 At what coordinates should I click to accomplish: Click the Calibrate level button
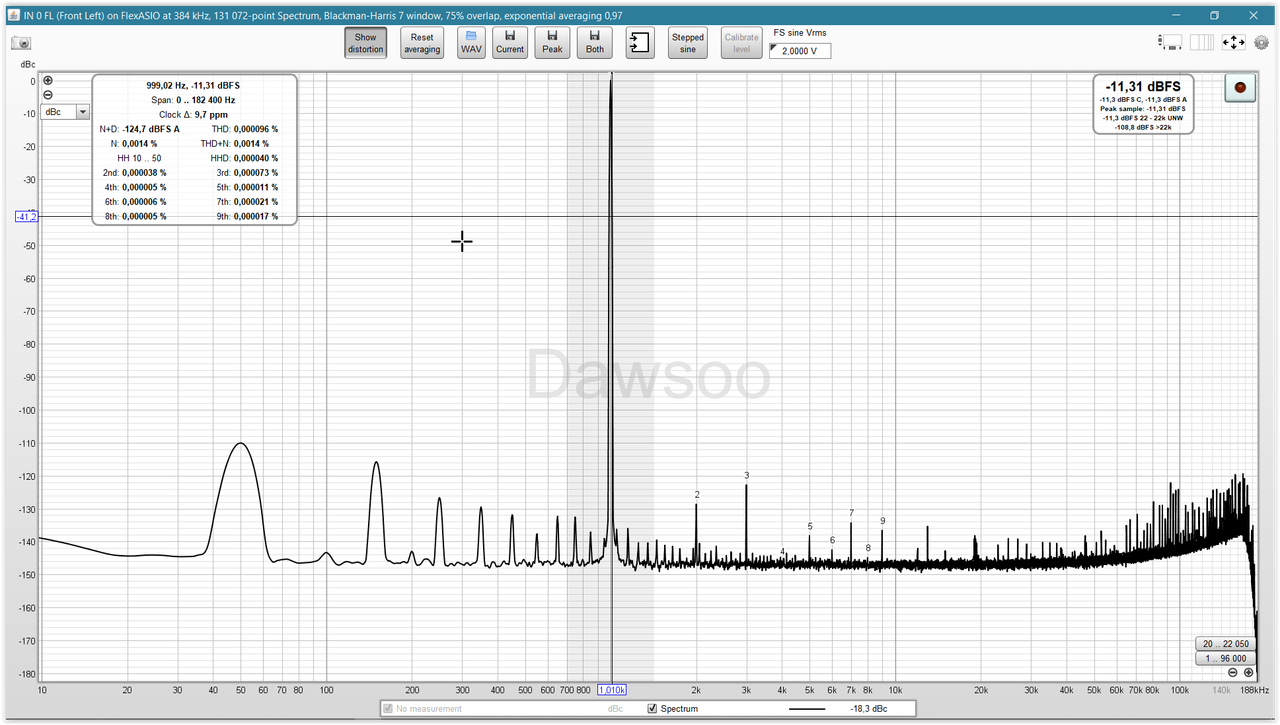(x=741, y=42)
